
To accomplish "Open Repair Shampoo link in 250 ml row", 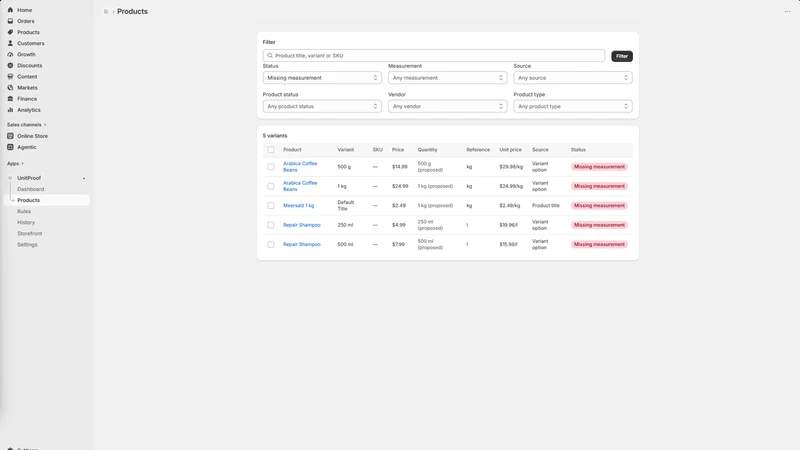I will point(302,225).
